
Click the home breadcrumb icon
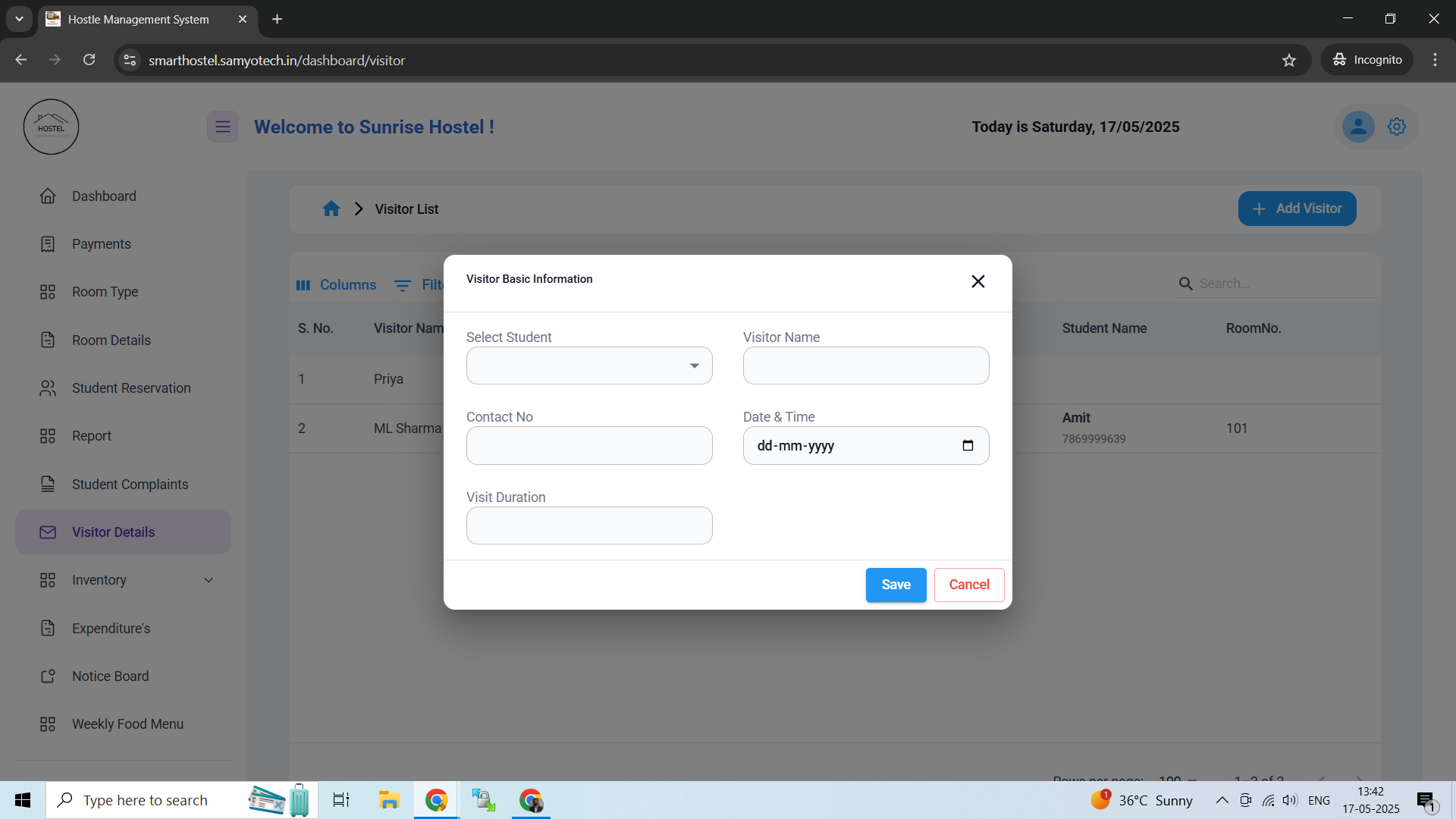coord(331,209)
